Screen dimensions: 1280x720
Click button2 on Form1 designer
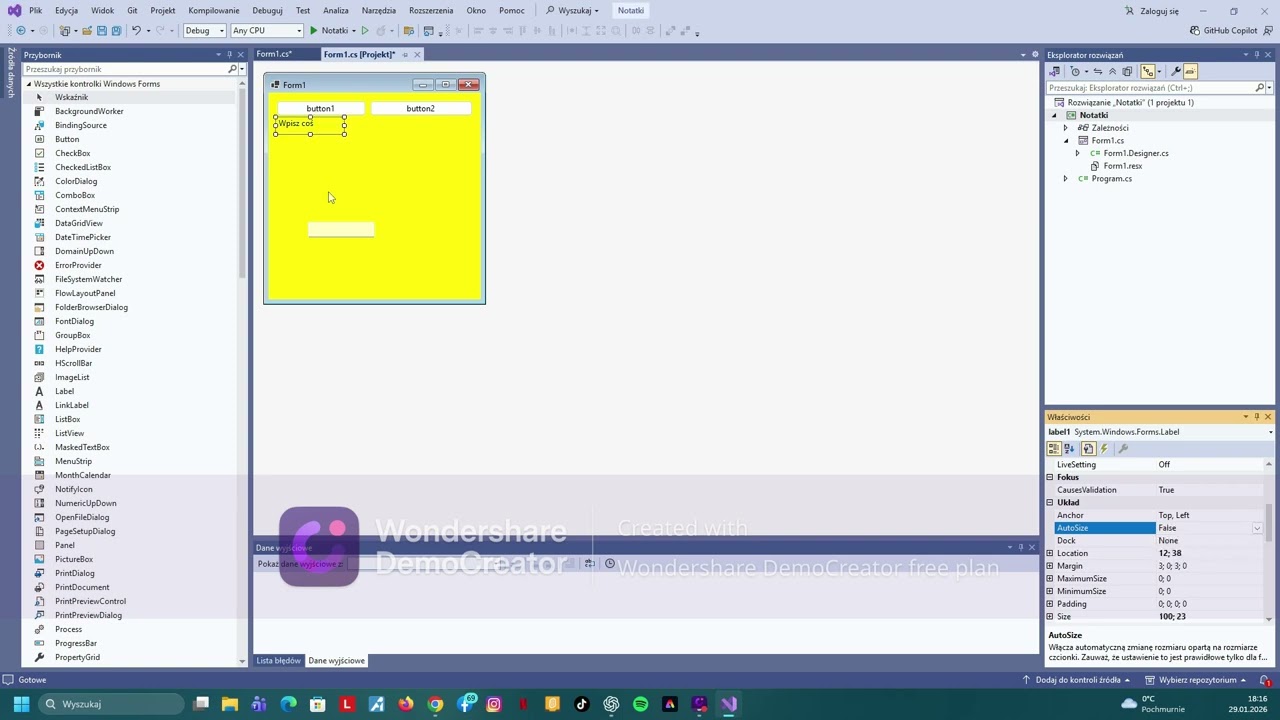tap(420, 108)
